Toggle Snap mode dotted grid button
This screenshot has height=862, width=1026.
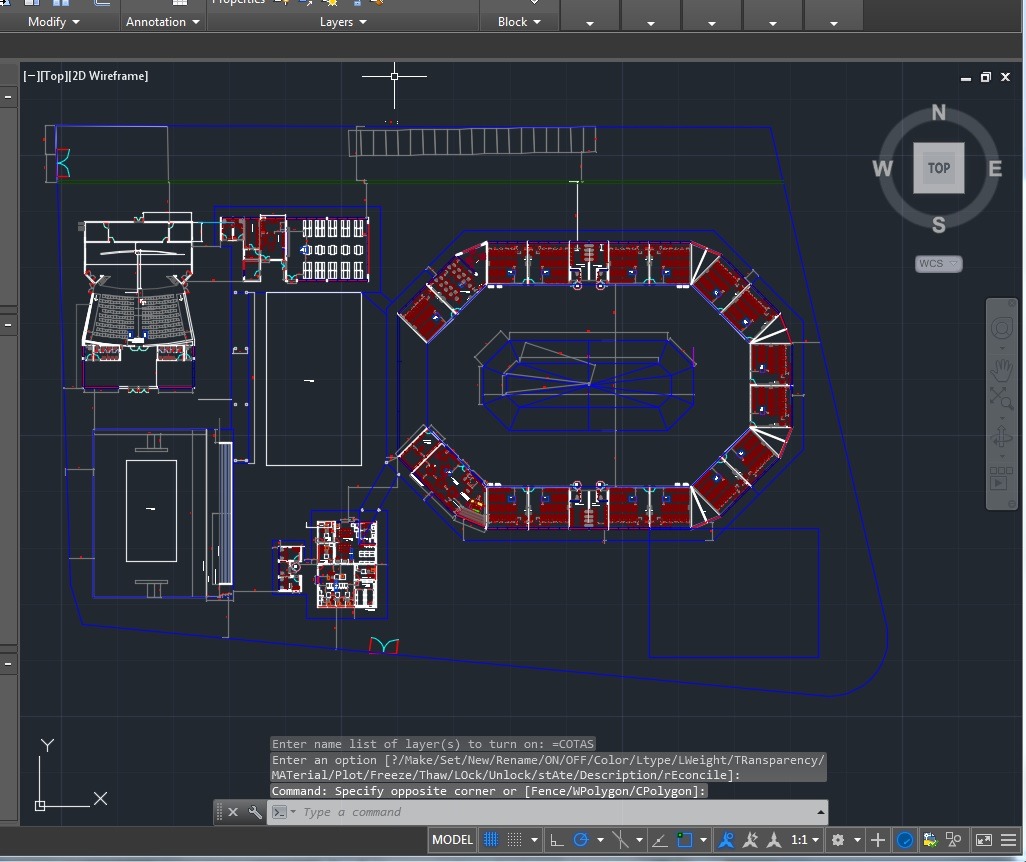point(514,840)
